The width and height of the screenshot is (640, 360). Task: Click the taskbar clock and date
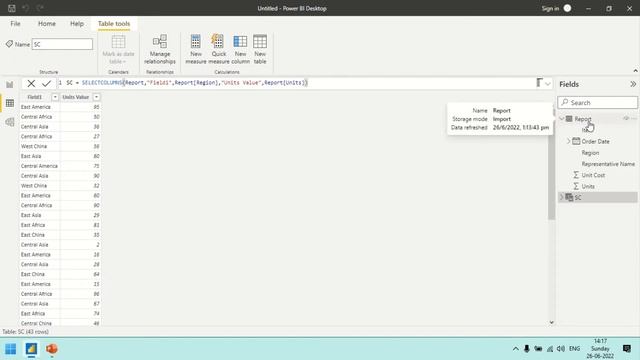(600, 349)
